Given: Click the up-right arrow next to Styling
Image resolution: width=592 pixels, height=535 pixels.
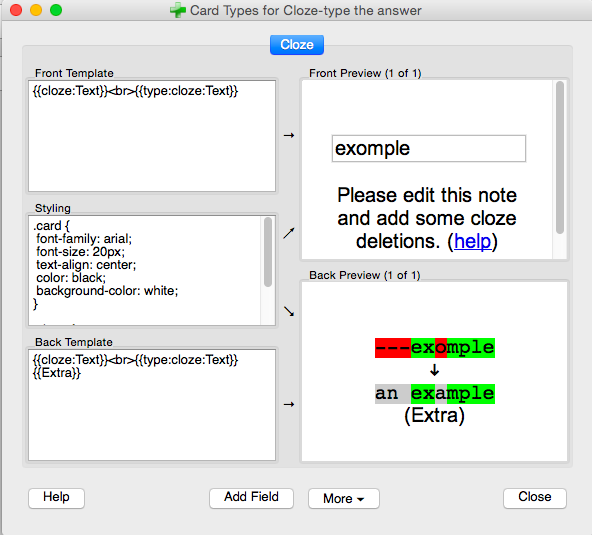Looking at the screenshot, I should click(x=289, y=233).
